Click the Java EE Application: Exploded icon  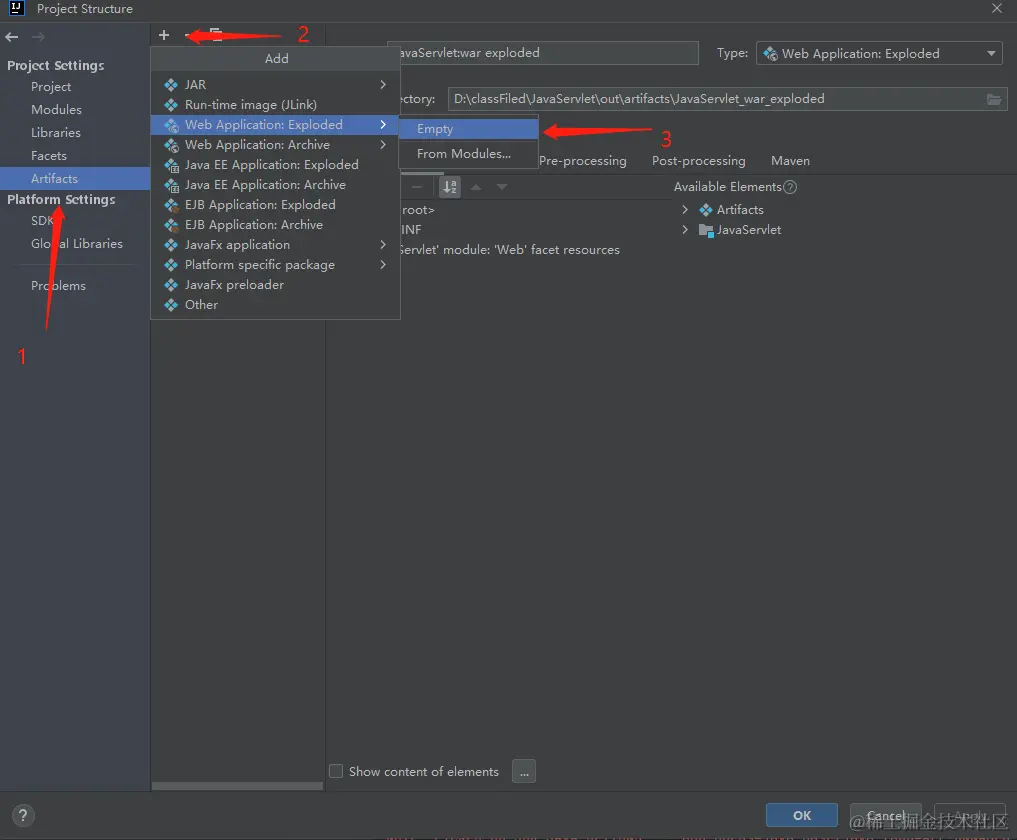point(171,165)
